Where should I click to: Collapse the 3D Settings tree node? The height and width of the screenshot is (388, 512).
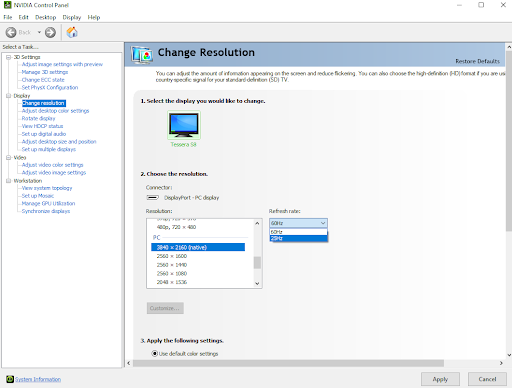(9, 57)
